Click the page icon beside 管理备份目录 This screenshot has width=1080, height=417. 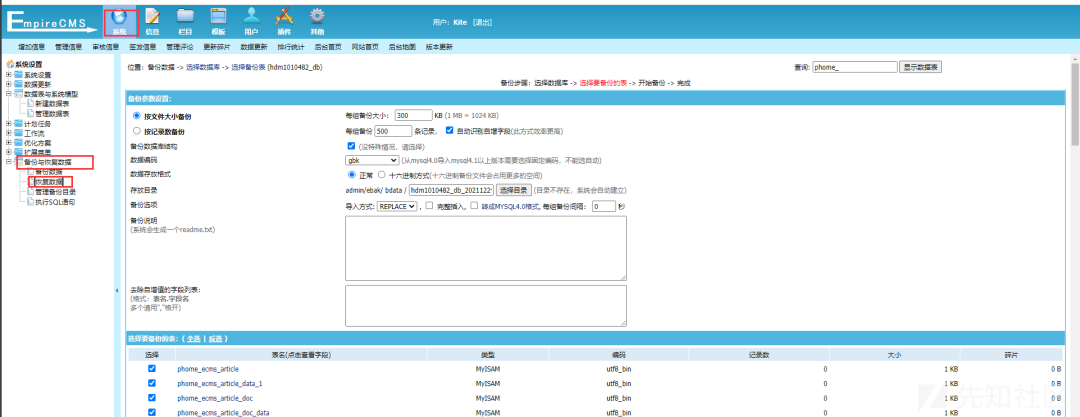pos(30,192)
